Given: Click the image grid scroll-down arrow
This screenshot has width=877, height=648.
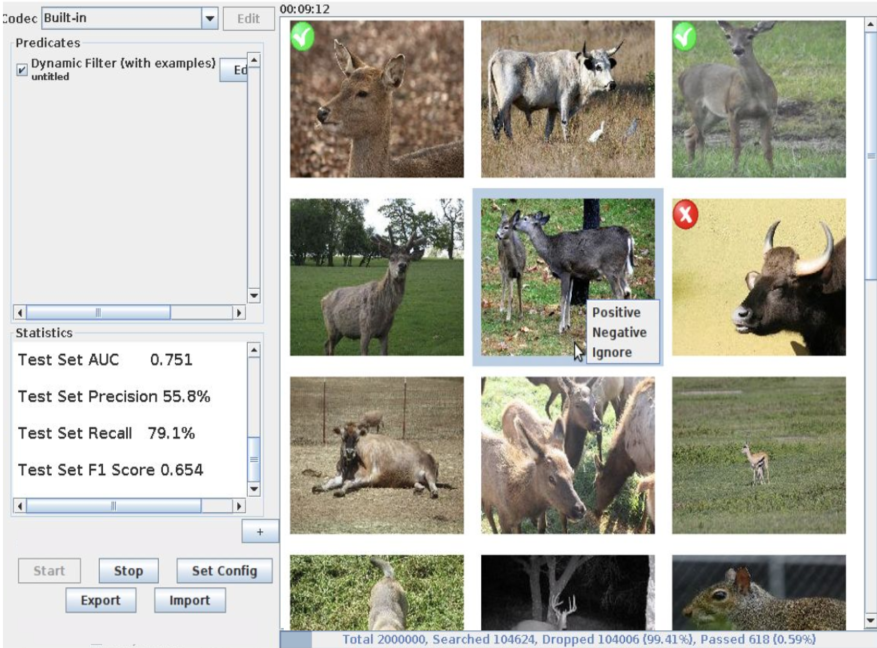Looking at the screenshot, I should pos(867,620).
